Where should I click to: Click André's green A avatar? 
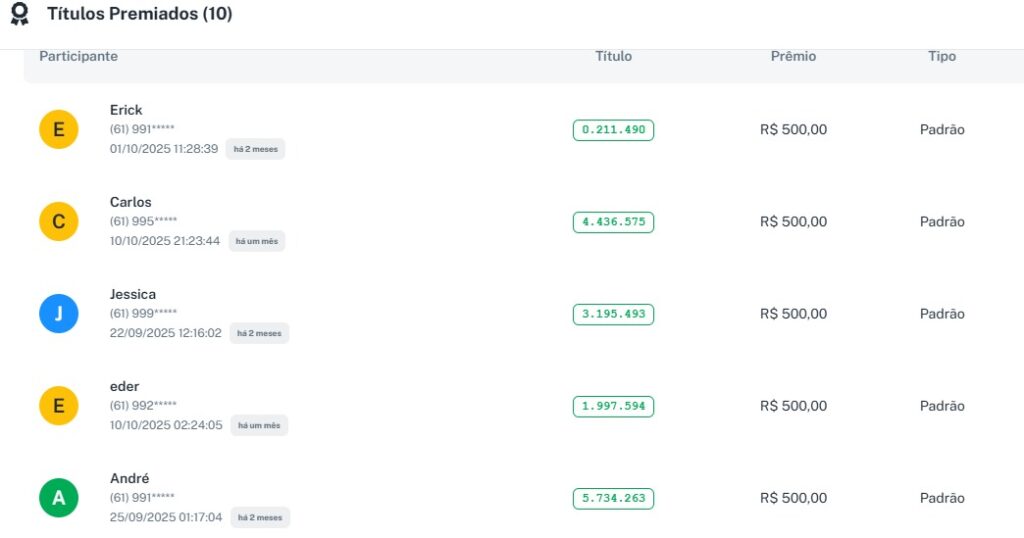58,498
